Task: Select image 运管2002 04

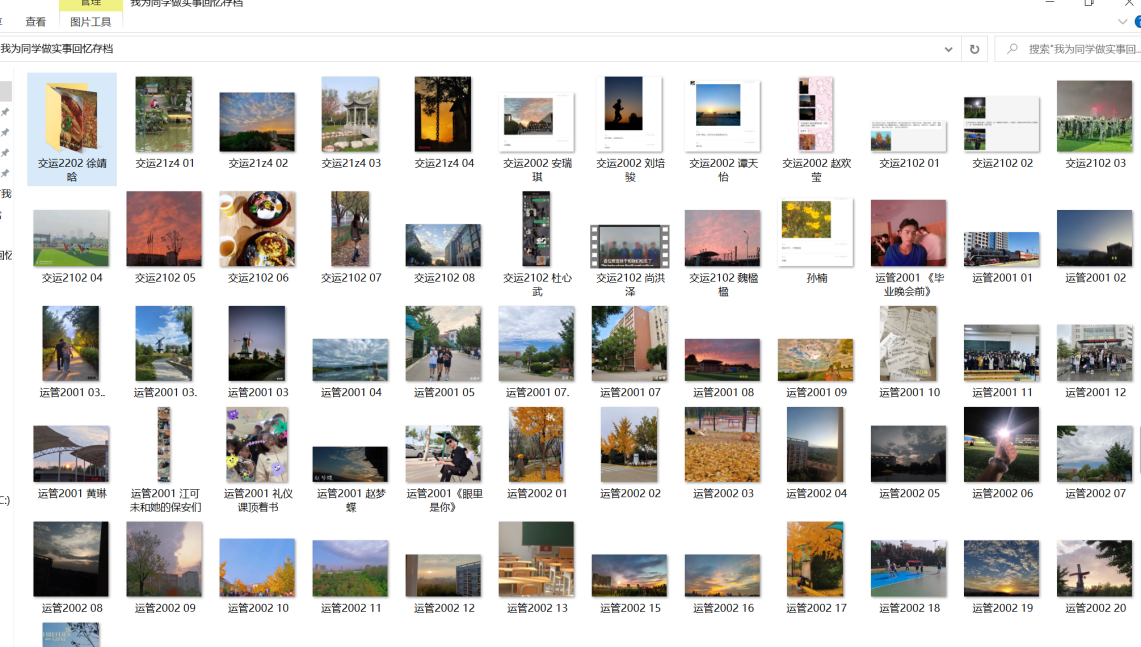Action: coord(816,445)
